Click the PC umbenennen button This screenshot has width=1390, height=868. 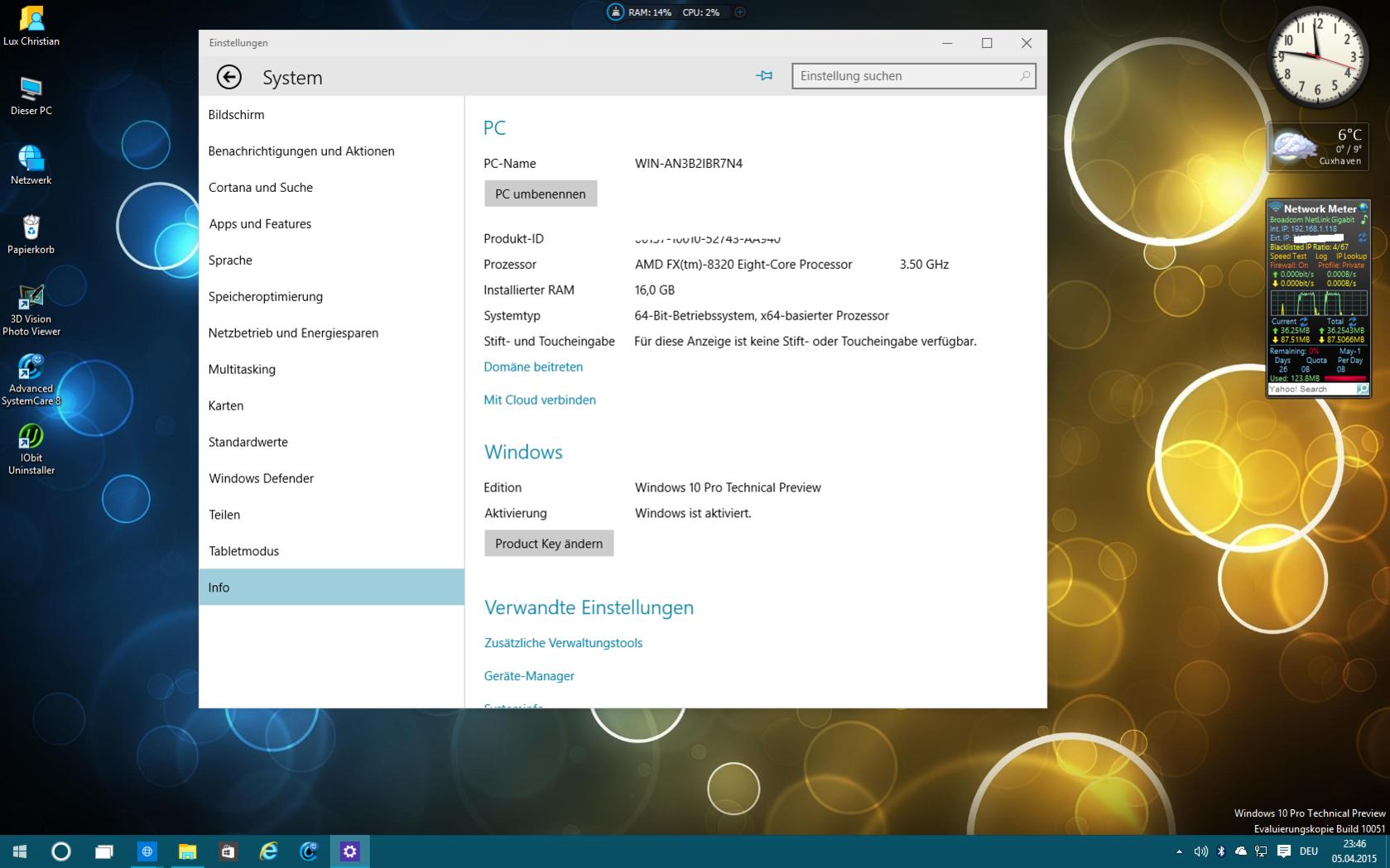tap(540, 194)
